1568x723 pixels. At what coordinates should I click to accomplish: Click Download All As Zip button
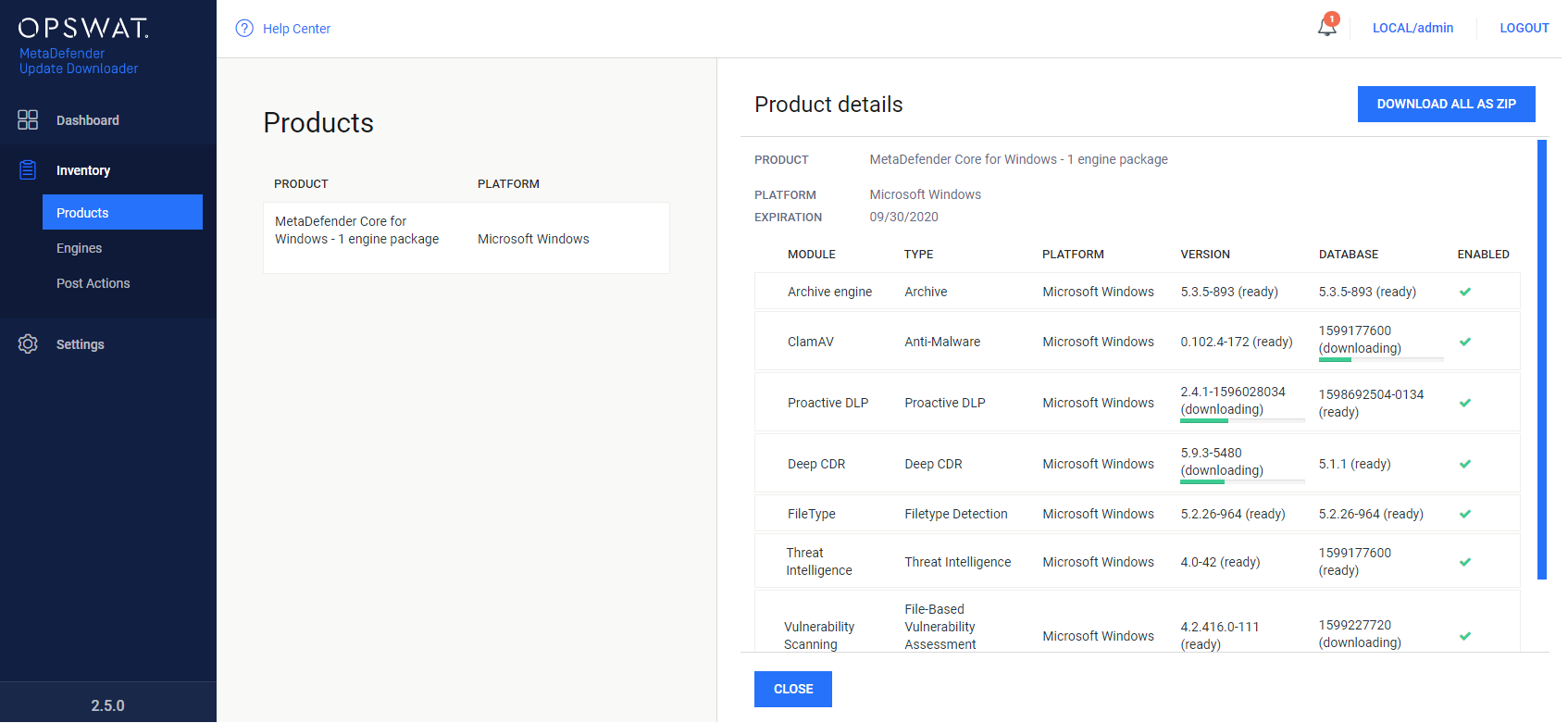coord(1446,104)
